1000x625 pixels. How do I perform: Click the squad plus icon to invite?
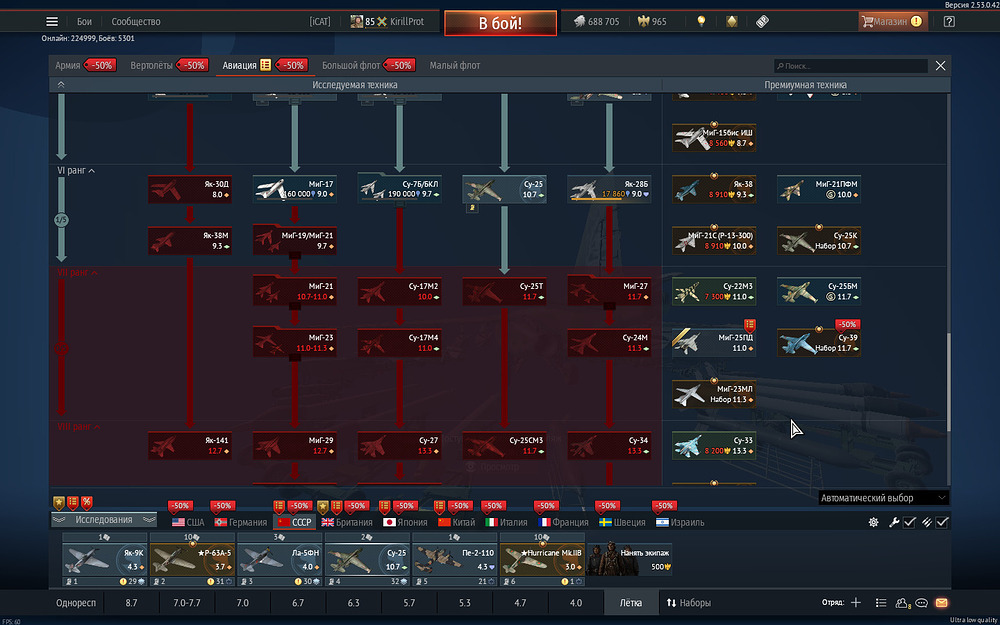pyautogui.click(x=855, y=603)
